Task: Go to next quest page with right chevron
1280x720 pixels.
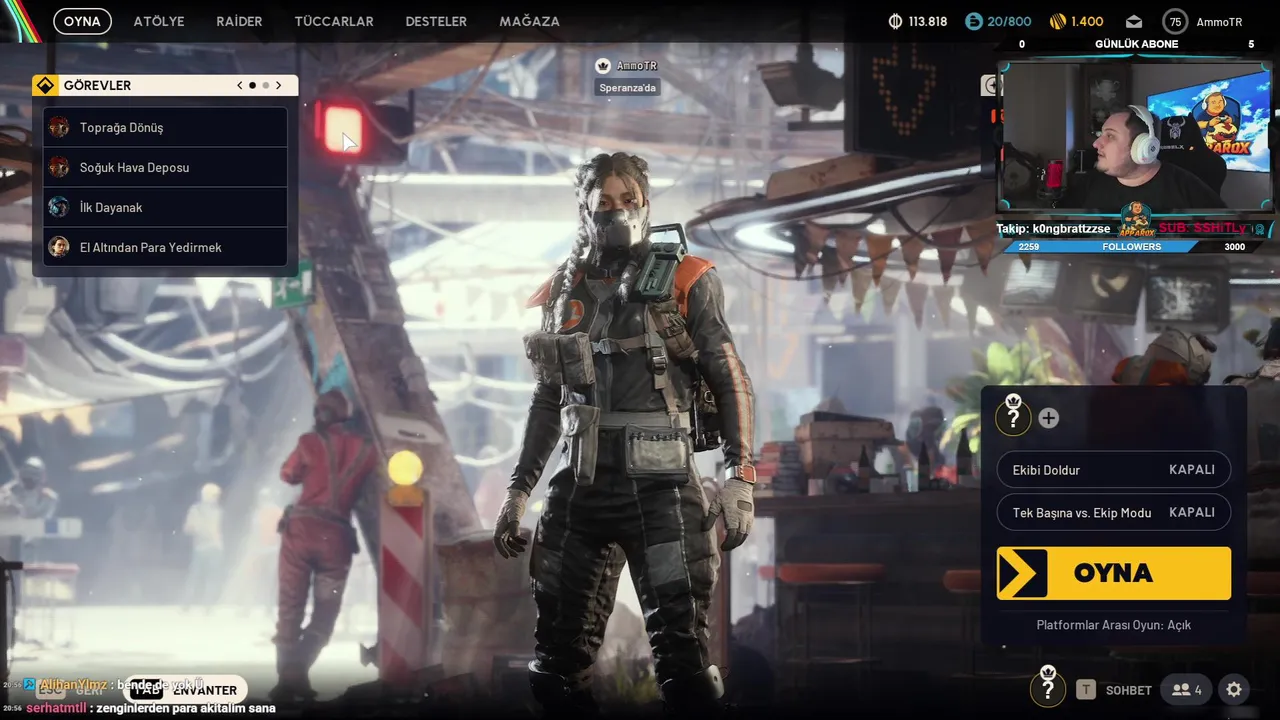Action: coord(279,85)
